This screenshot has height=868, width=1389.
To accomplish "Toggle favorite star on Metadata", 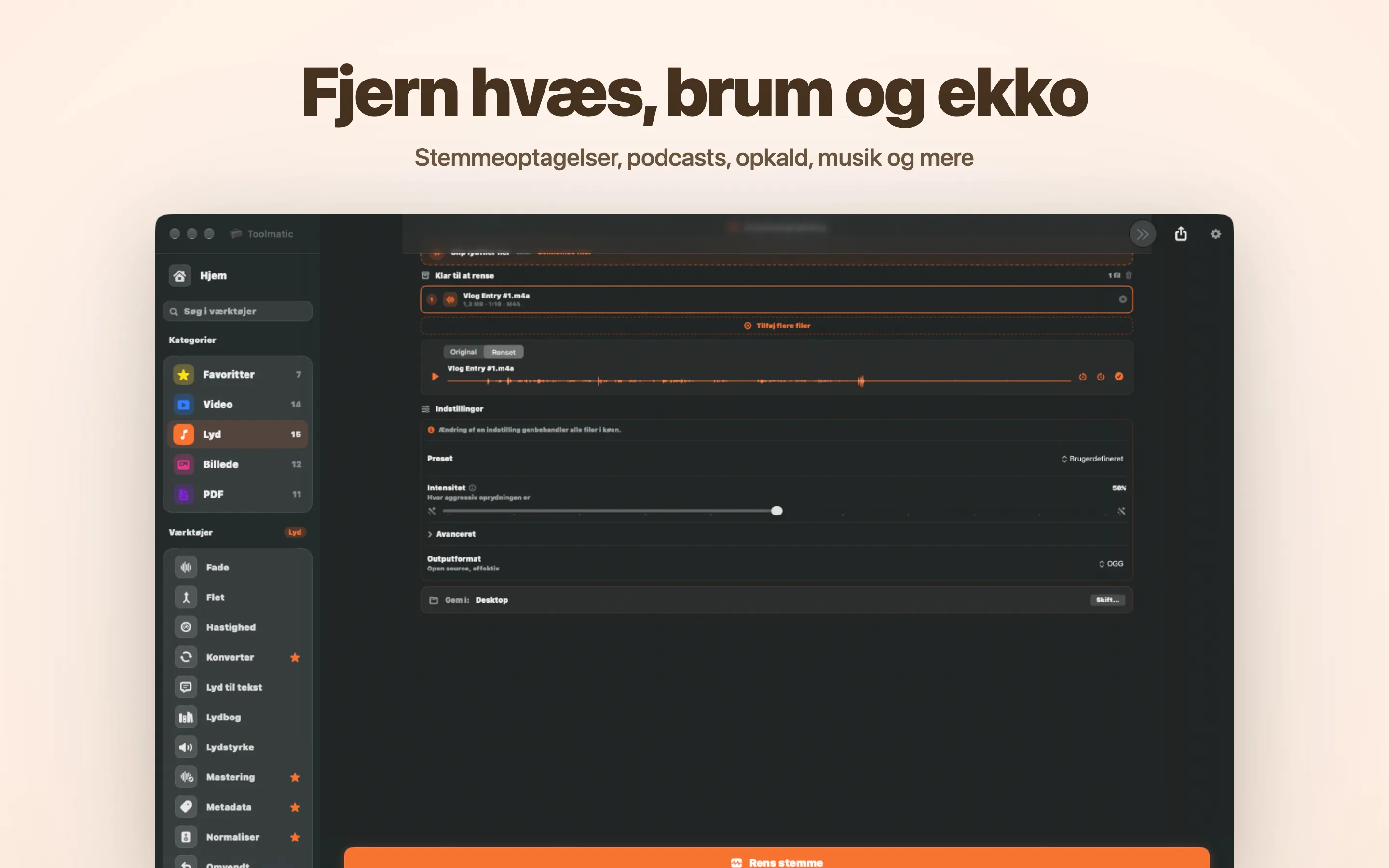I will [x=295, y=807].
